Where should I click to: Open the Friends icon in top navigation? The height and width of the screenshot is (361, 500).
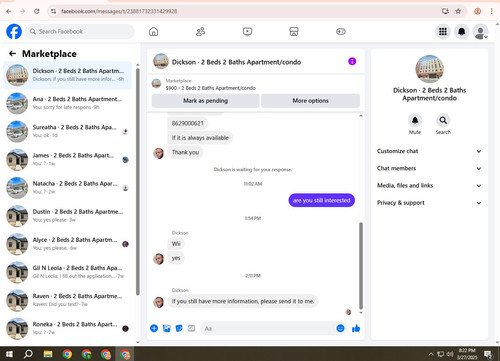pyautogui.click(x=200, y=32)
